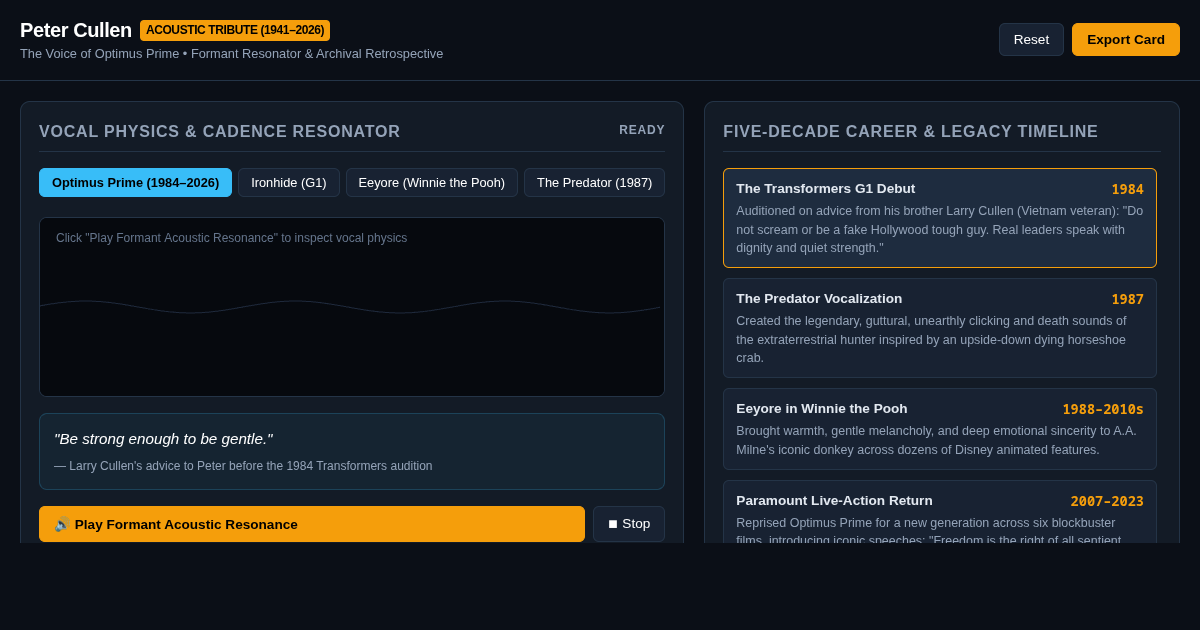Click the quote "Be strong enough to be gentle."
Screen dimensions: 1200x630
tap(163, 438)
